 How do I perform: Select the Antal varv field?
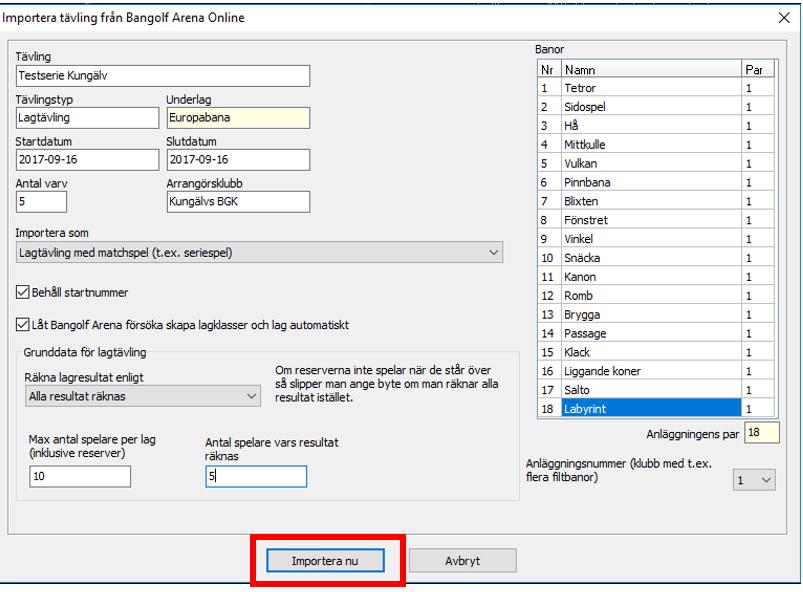(41, 202)
